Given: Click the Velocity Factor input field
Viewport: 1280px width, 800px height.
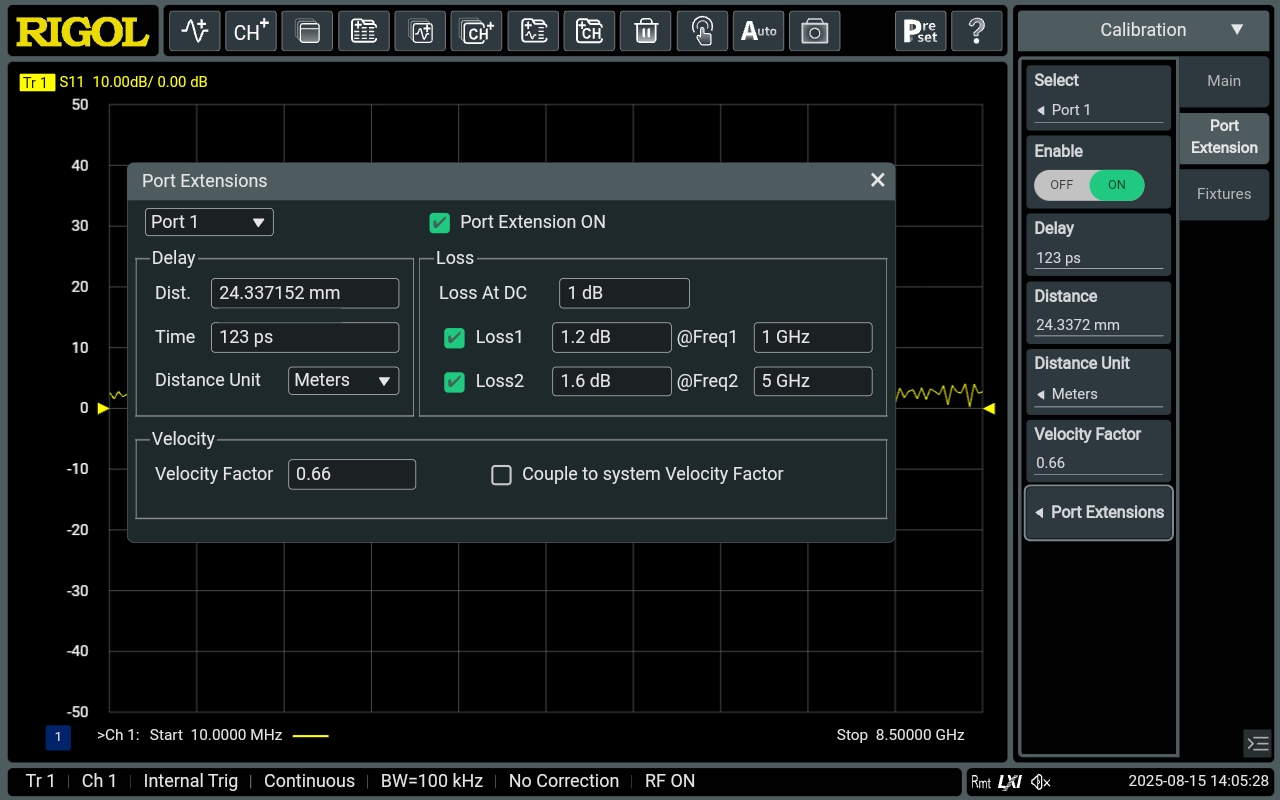Looking at the screenshot, I should click(x=351, y=475).
